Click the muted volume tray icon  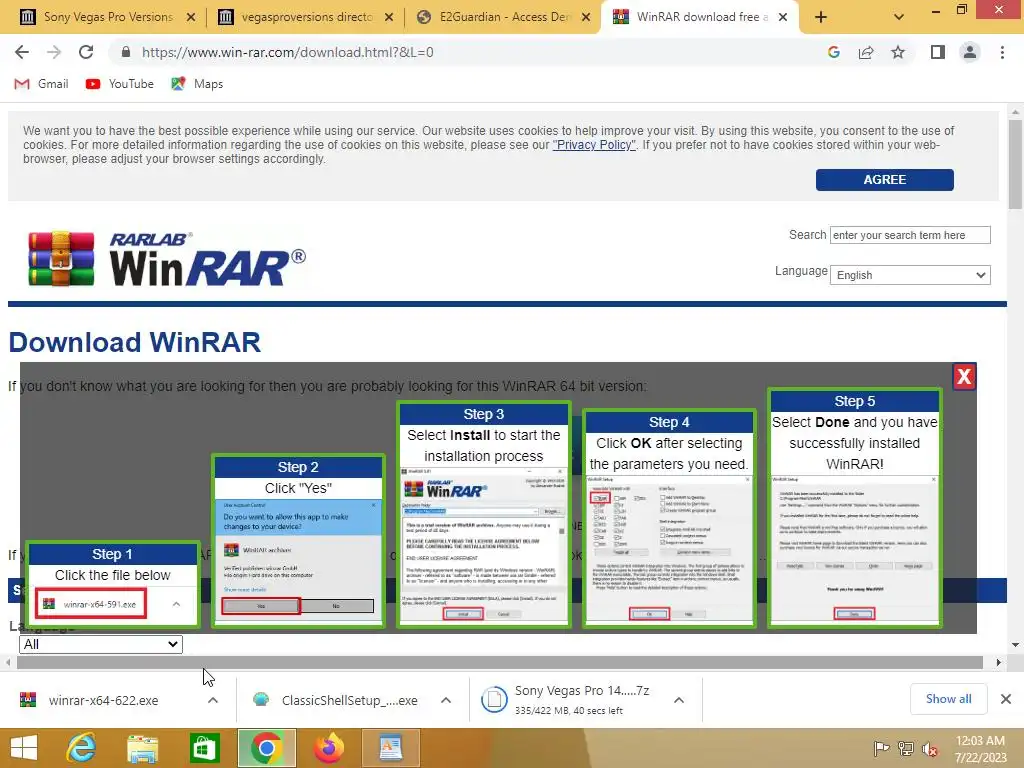point(930,748)
